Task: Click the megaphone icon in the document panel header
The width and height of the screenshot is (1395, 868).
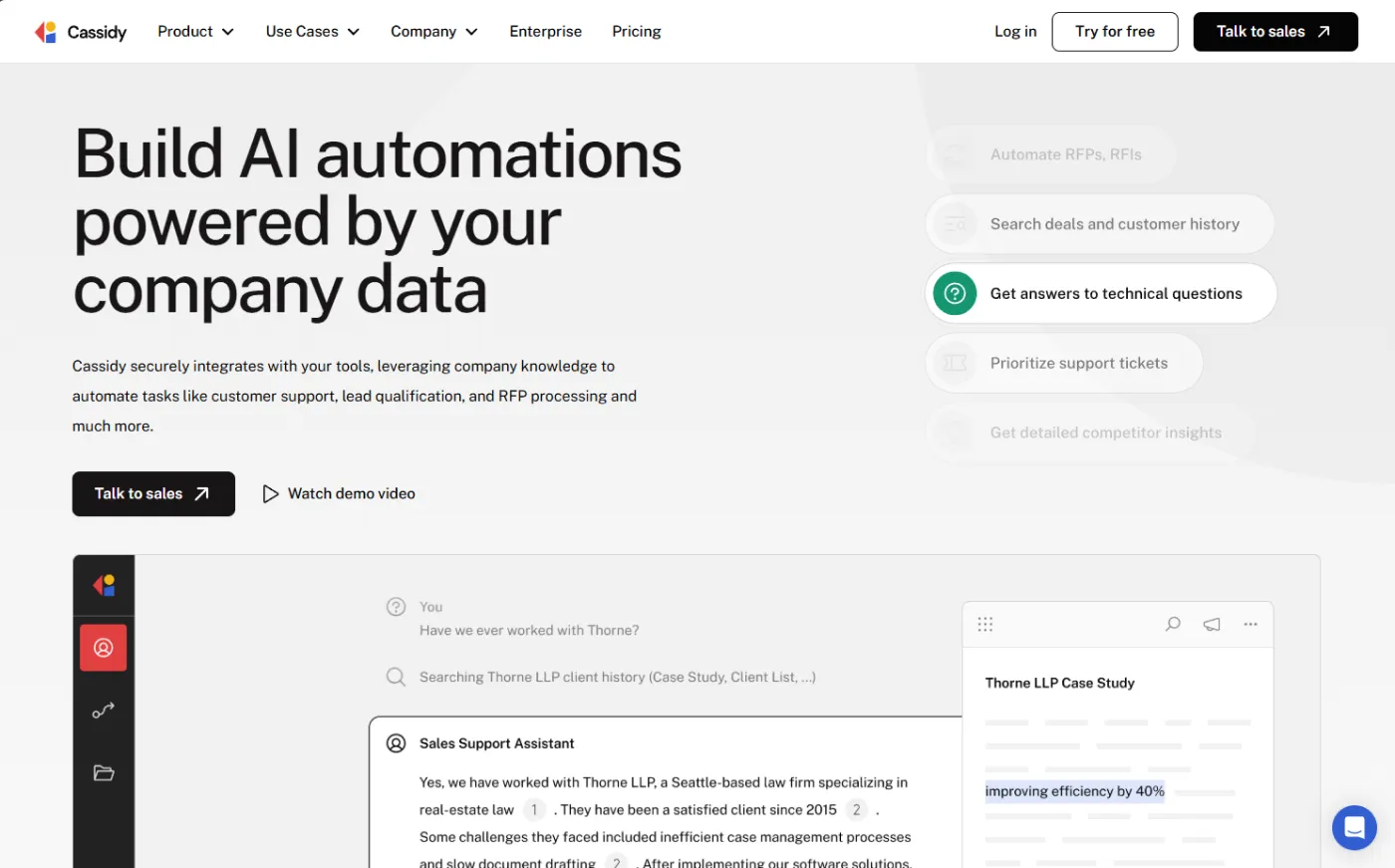Action: 1212,623
